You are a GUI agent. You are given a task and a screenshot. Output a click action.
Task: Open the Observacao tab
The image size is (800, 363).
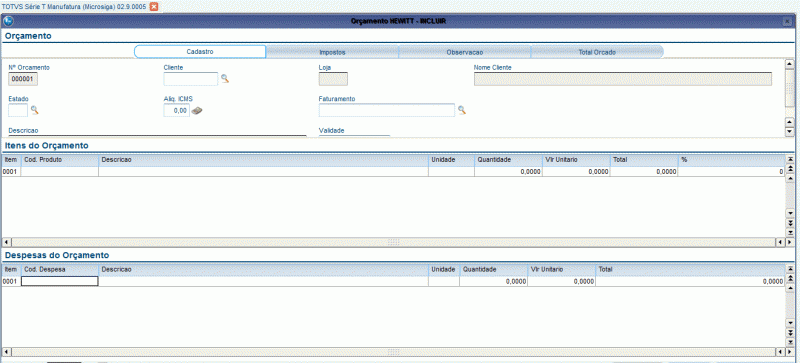(x=465, y=52)
